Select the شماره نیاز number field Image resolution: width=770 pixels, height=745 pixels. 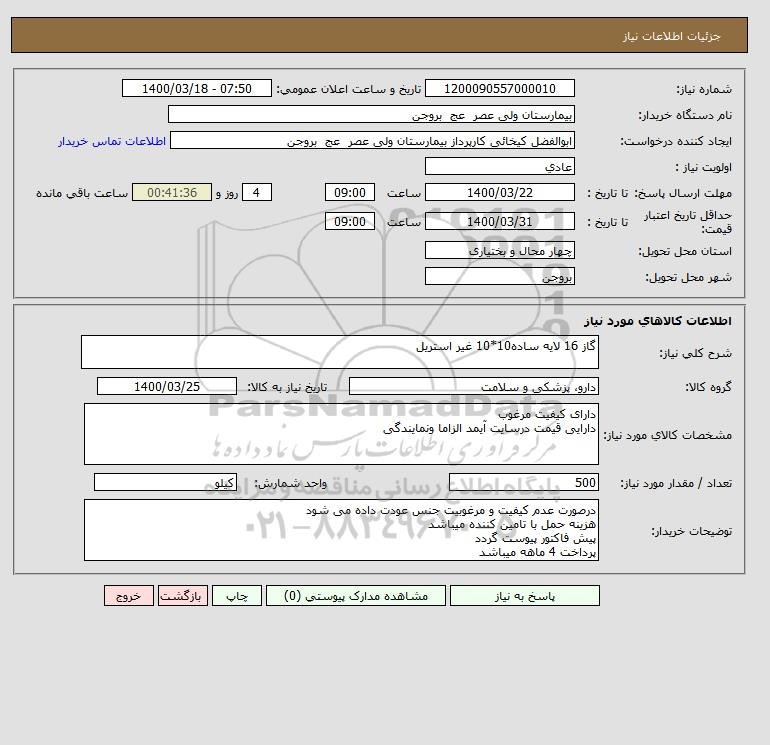pyautogui.click(x=499, y=88)
